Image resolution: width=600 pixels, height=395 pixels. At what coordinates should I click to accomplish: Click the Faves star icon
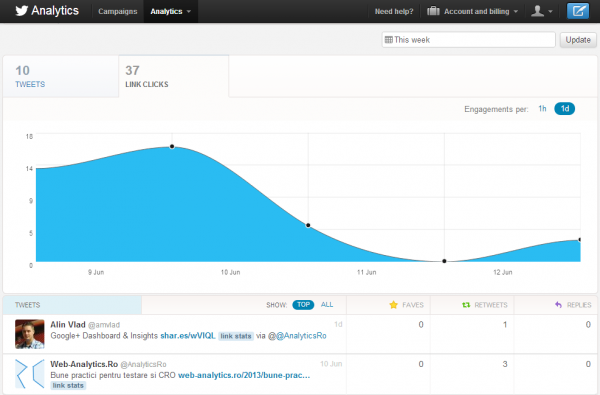(x=393, y=305)
